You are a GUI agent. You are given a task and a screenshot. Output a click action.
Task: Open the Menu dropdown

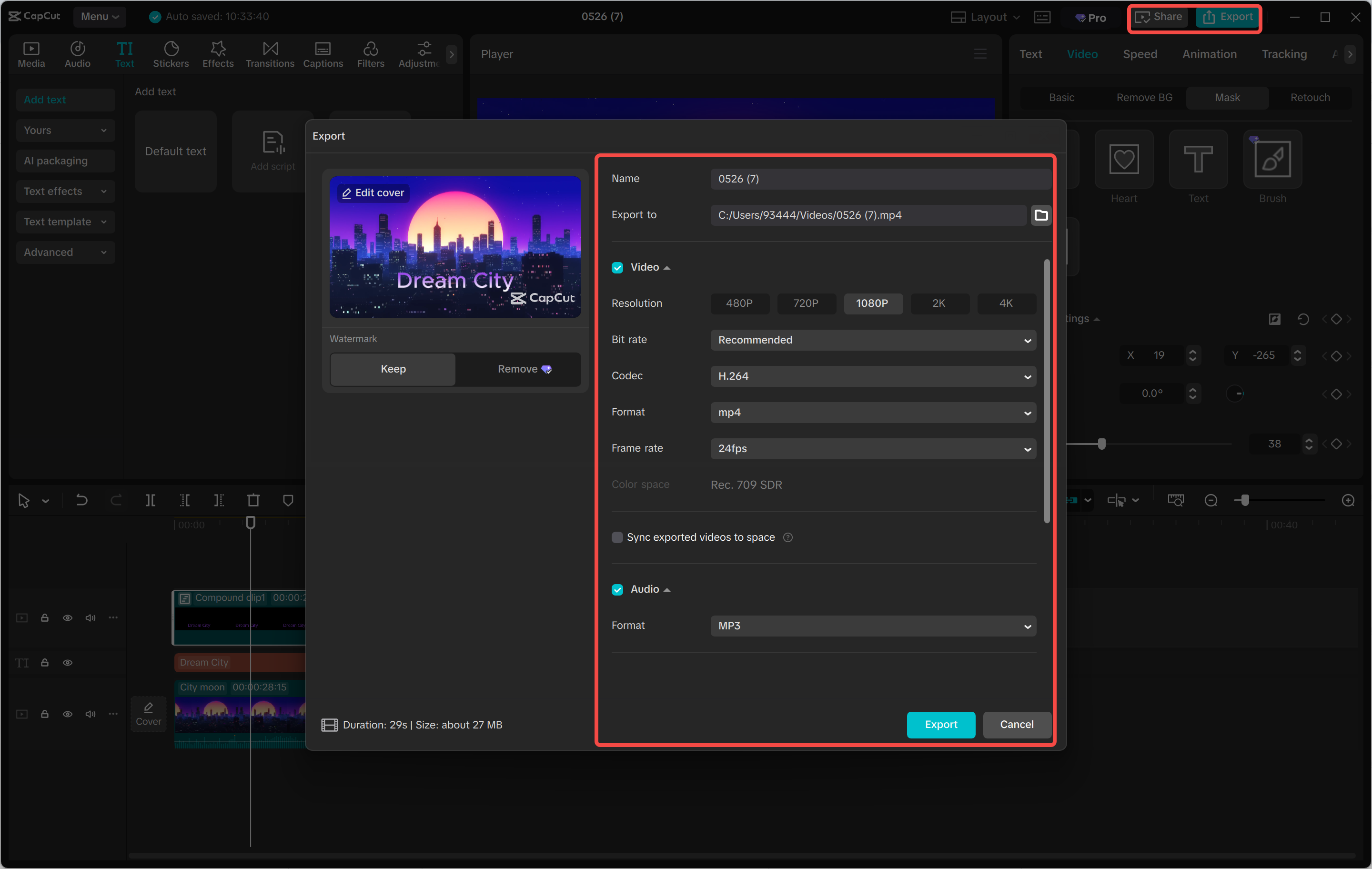[x=100, y=17]
